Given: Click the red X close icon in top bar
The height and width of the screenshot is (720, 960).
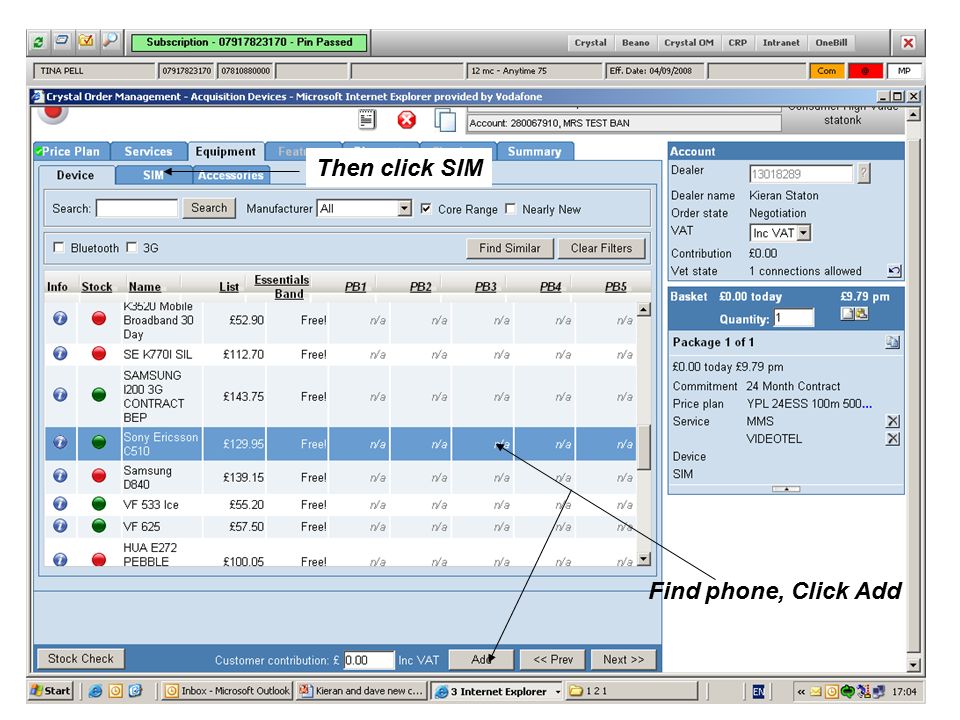Looking at the screenshot, I should [x=908, y=42].
